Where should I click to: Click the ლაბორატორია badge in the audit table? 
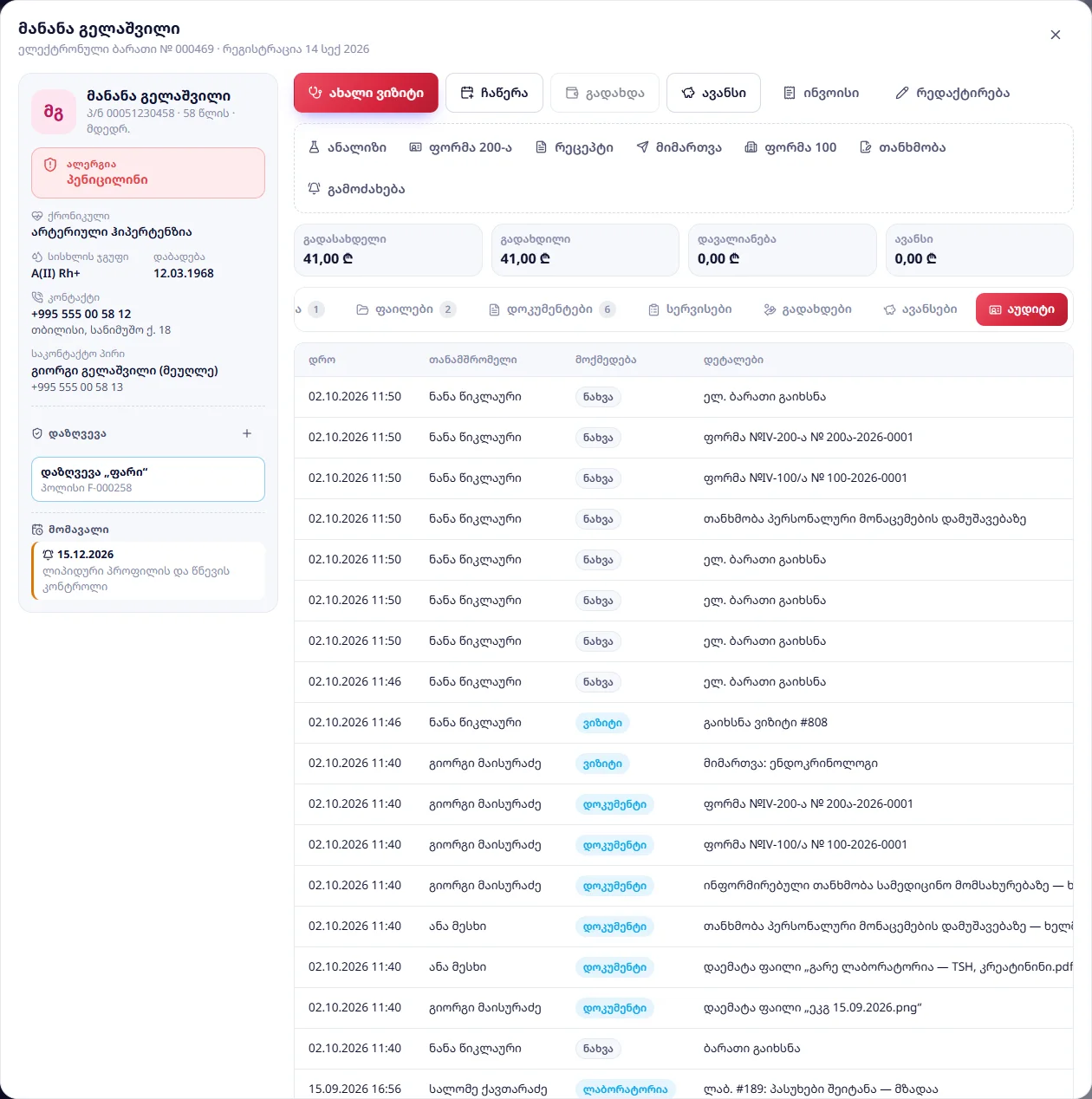pyautogui.click(x=625, y=1089)
